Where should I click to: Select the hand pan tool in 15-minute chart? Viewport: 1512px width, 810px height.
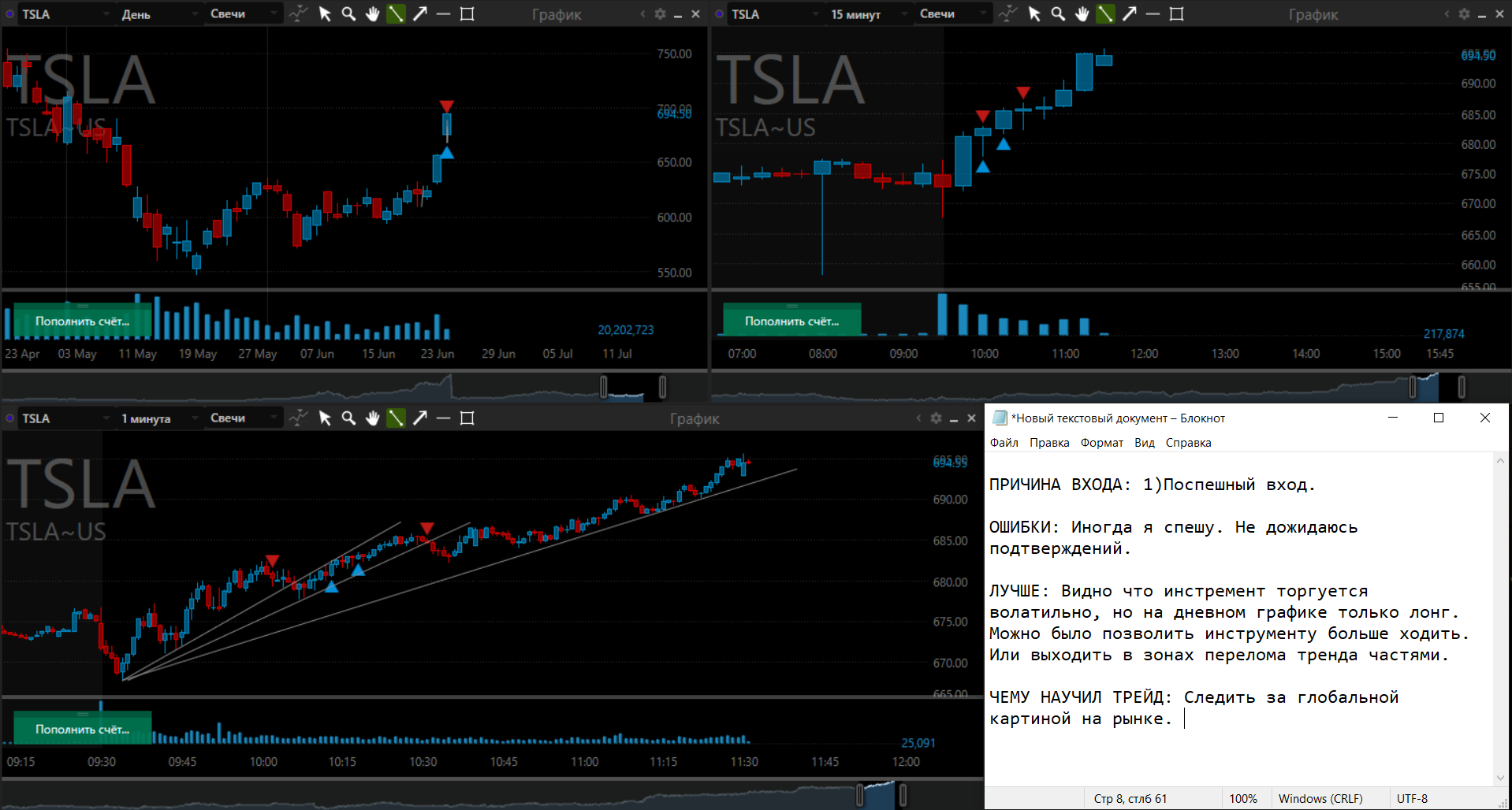(x=1082, y=13)
